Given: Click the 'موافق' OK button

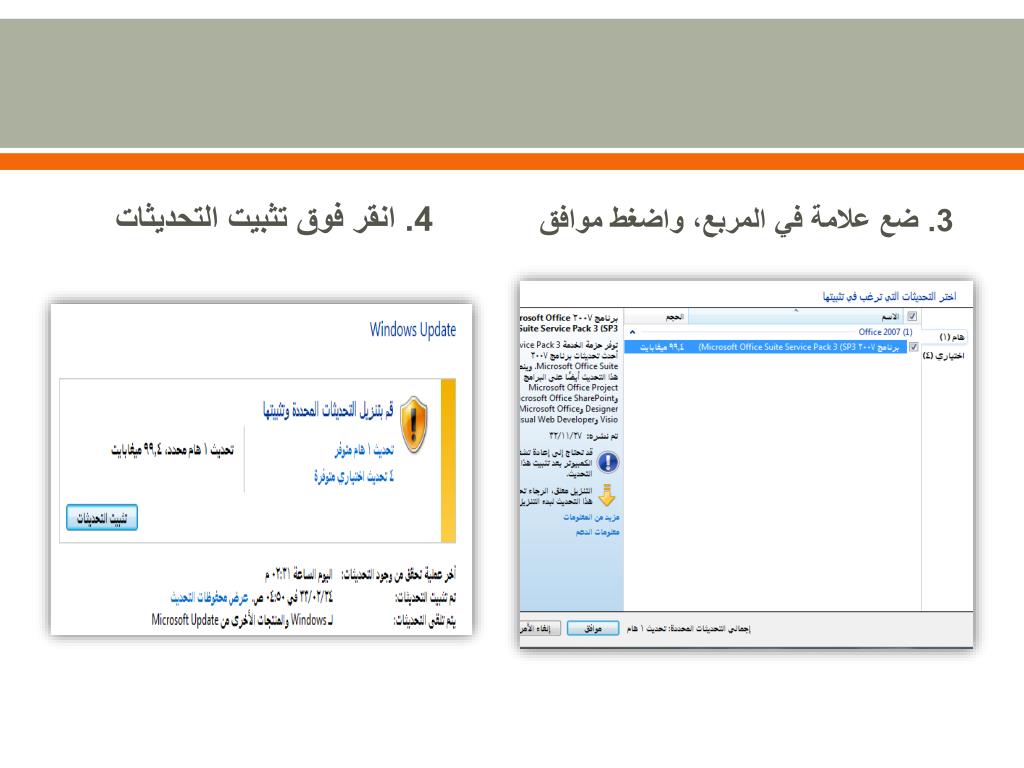Looking at the screenshot, I should (592, 628).
